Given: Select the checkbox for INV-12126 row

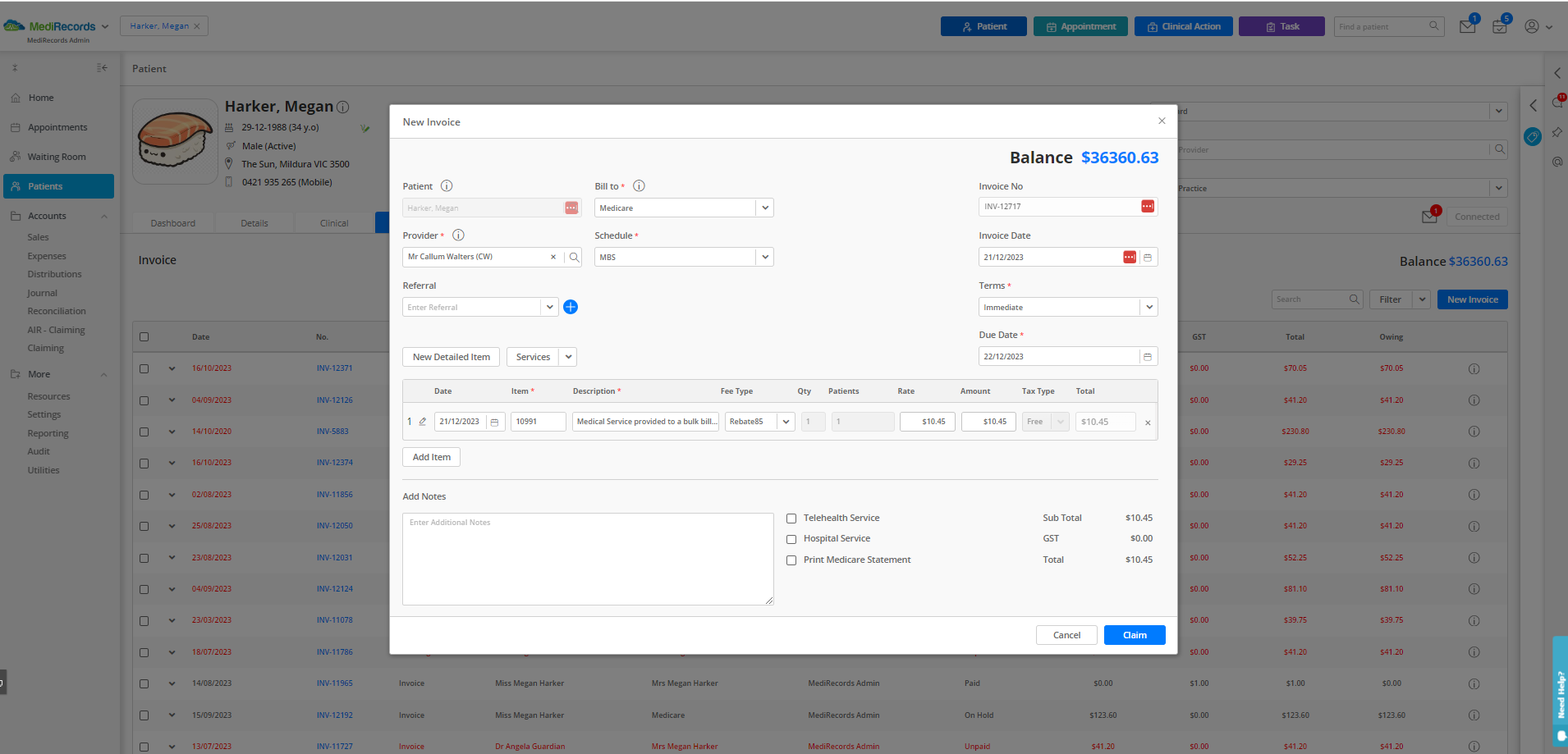Looking at the screenshot, I should (x=144, y=401).
